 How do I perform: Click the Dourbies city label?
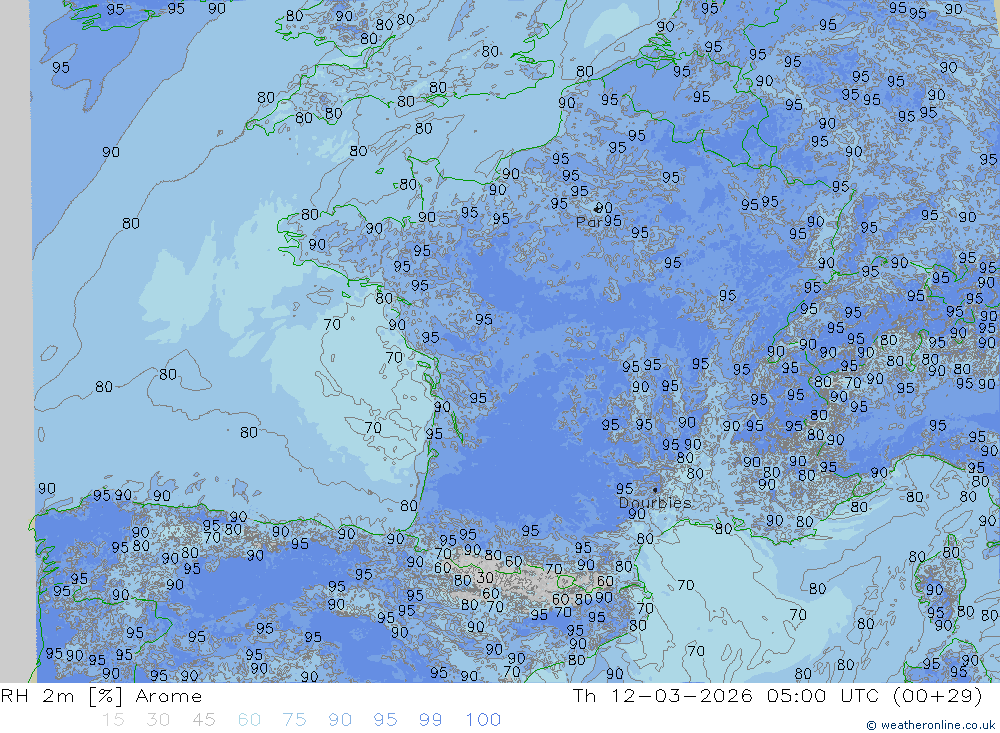click(655, 503)
